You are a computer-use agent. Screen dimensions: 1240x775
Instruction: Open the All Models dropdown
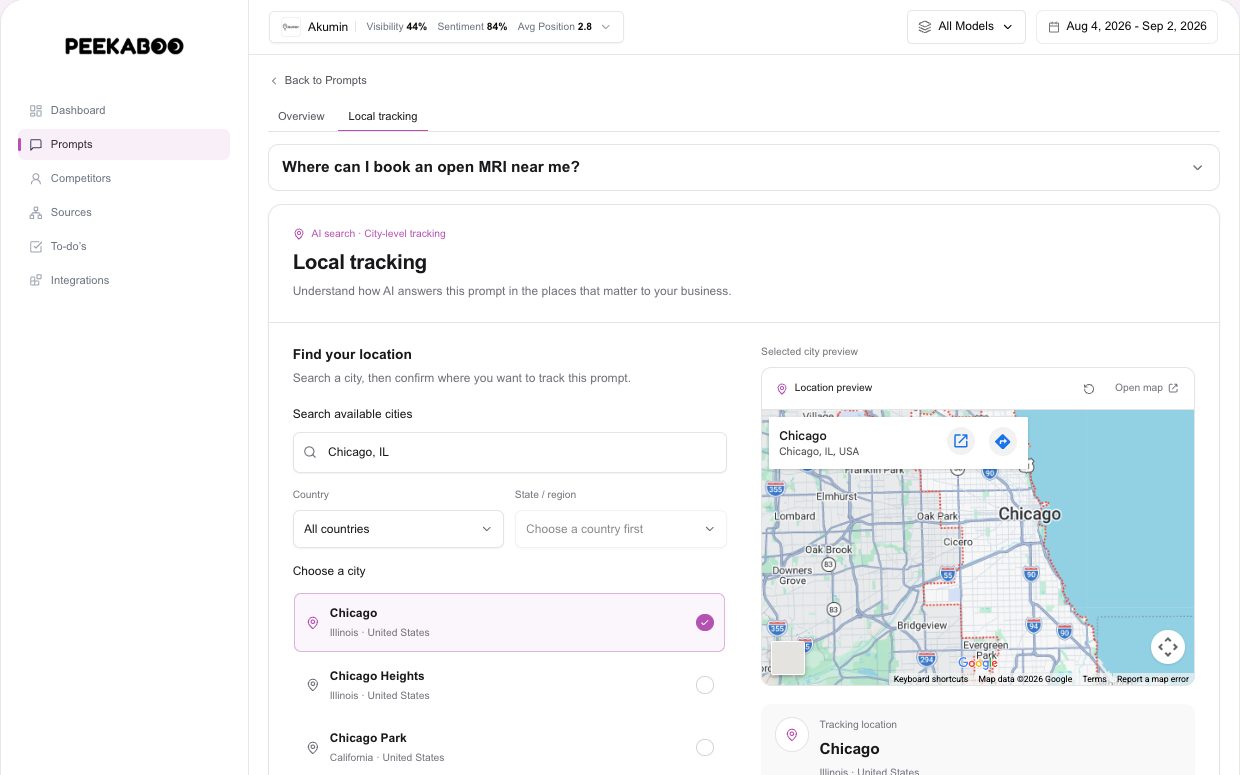coord(966,27)
